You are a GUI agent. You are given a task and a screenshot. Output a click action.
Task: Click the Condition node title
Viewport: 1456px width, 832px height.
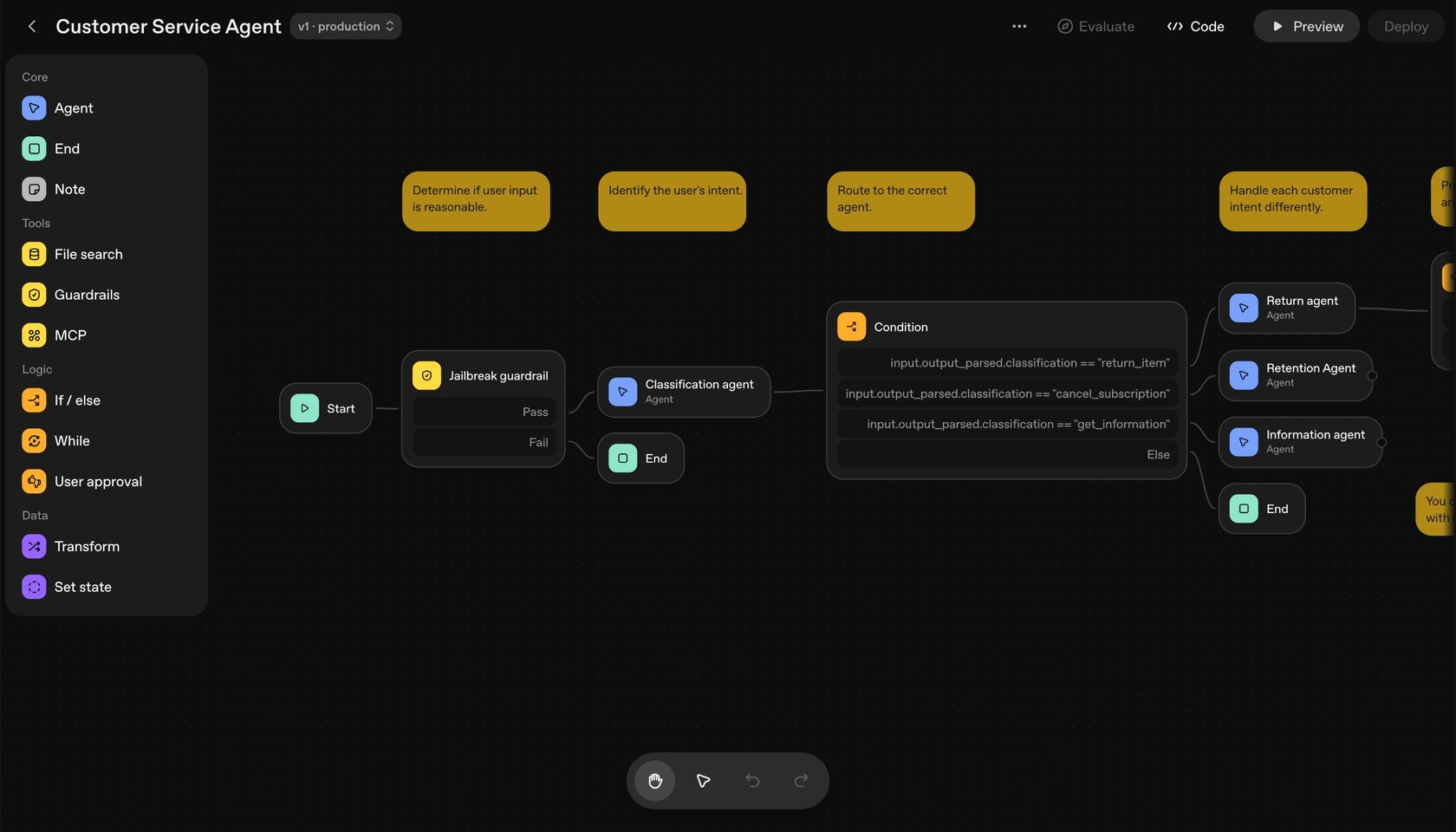pyautogui.click(x=900, y=327)
